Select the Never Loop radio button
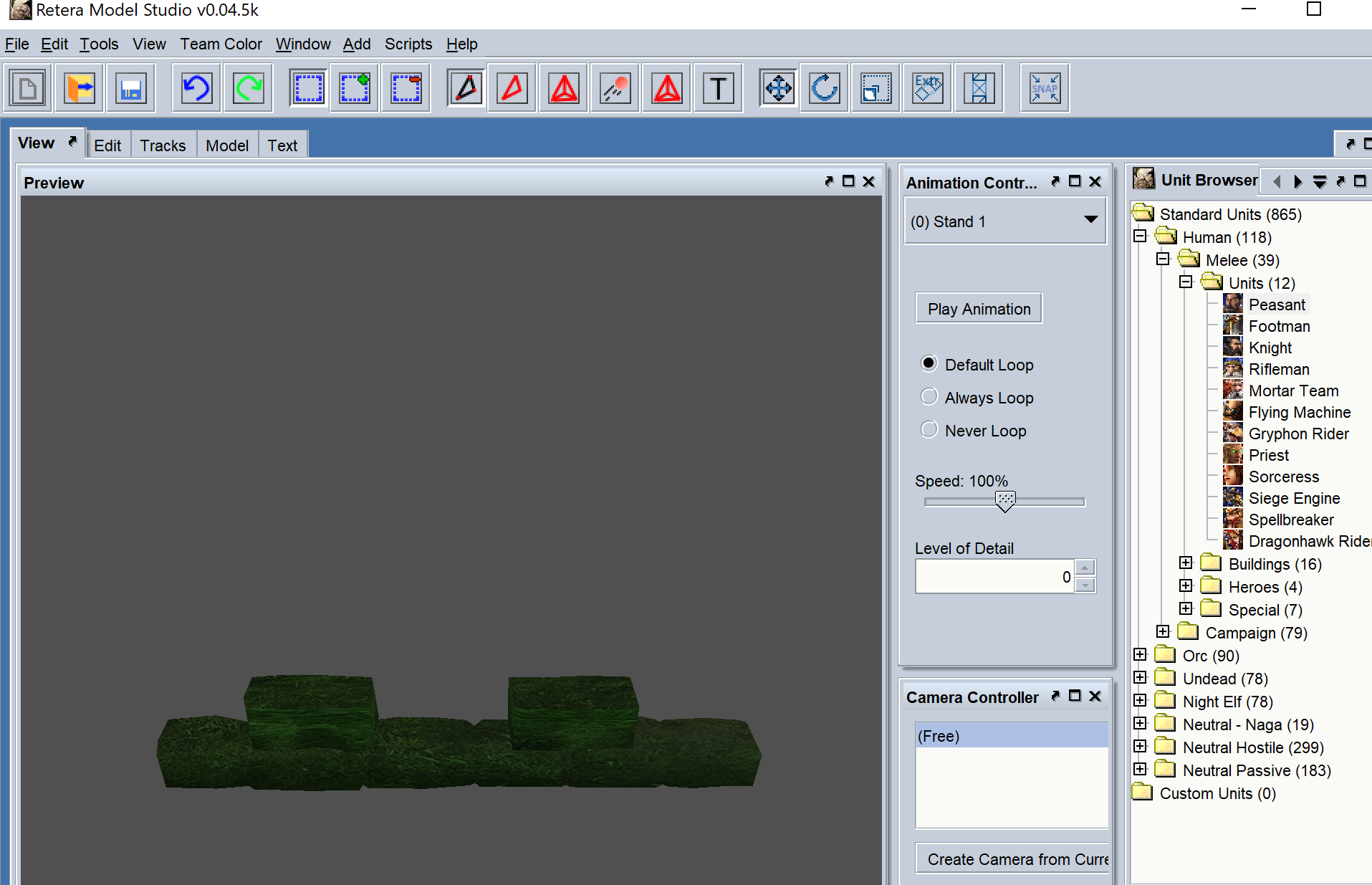The width and height of the screenshot is (1372, 885). (929, 430)
